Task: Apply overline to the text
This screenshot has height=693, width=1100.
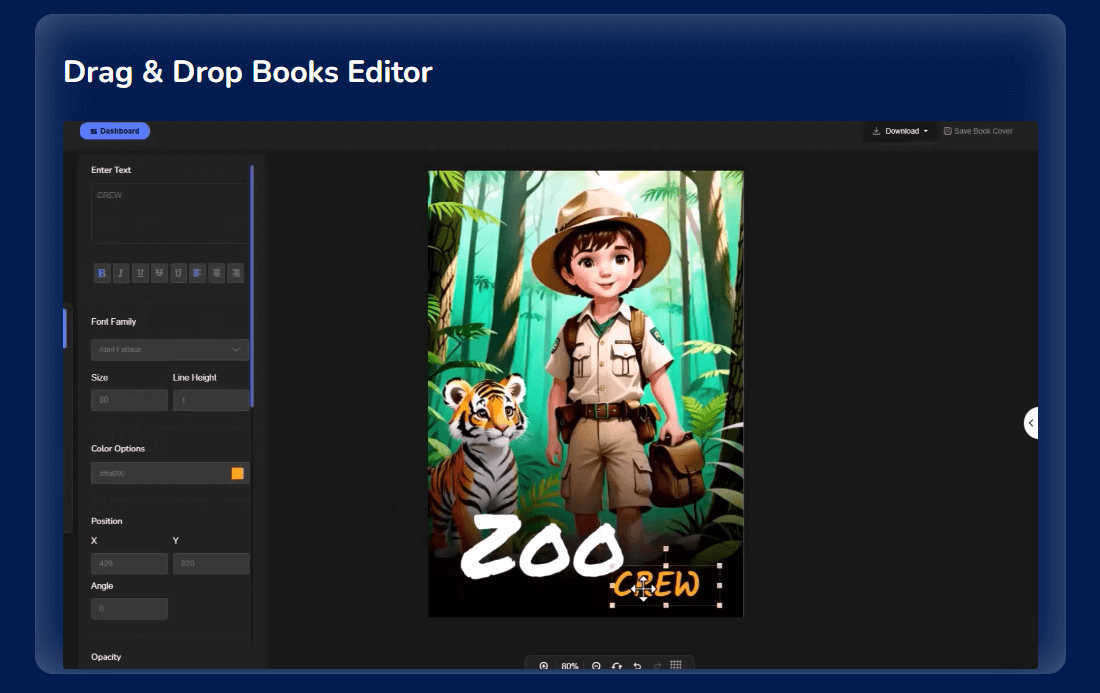Action: tap(178, 272)
